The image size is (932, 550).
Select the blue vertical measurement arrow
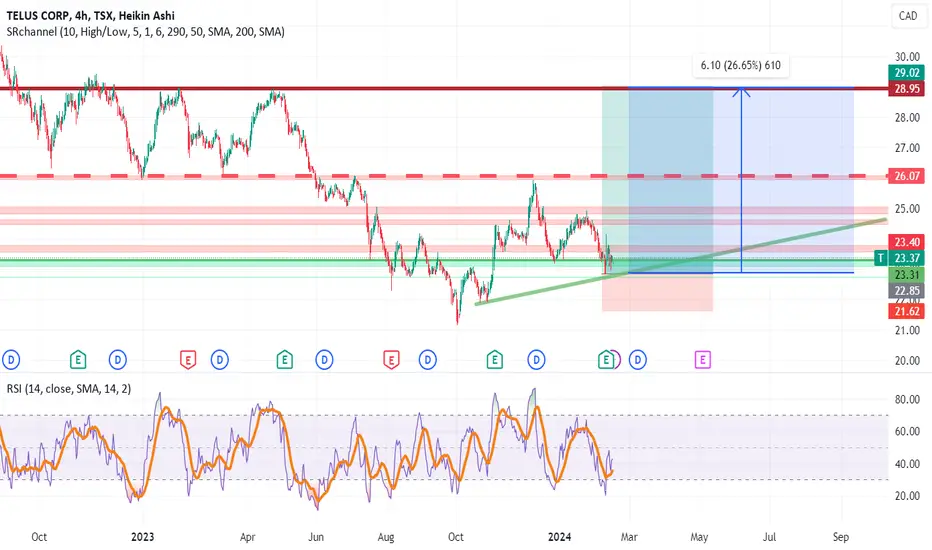point(741,178)
